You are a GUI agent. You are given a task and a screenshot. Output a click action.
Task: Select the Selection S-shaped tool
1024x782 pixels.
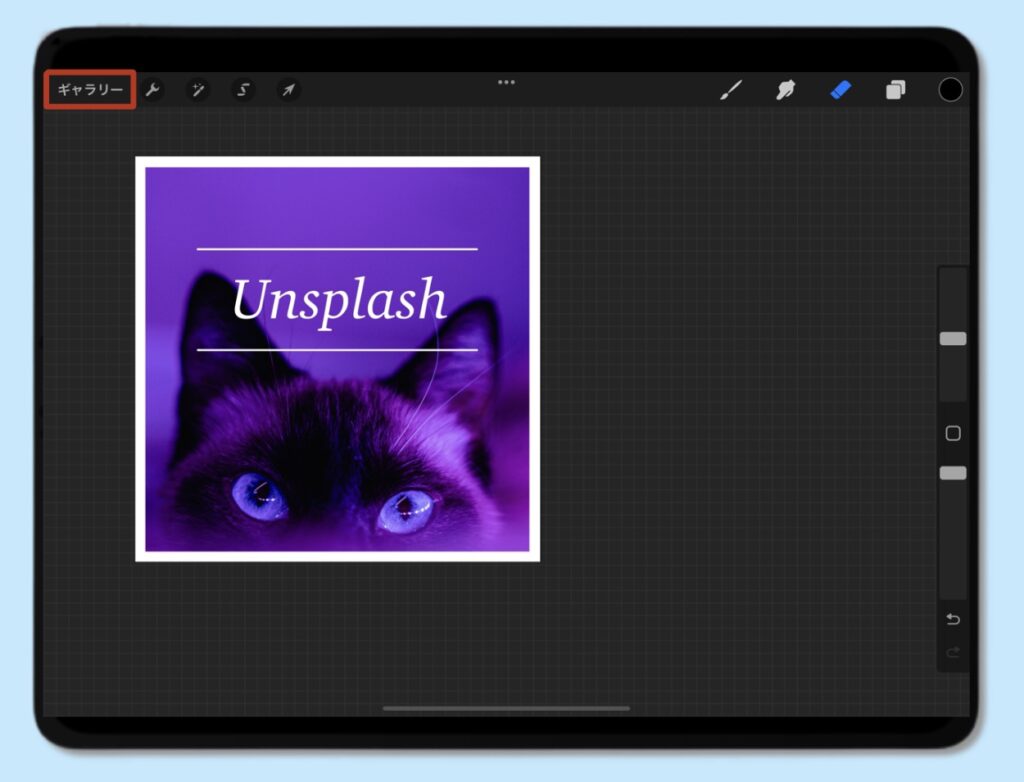click(243, 90)
